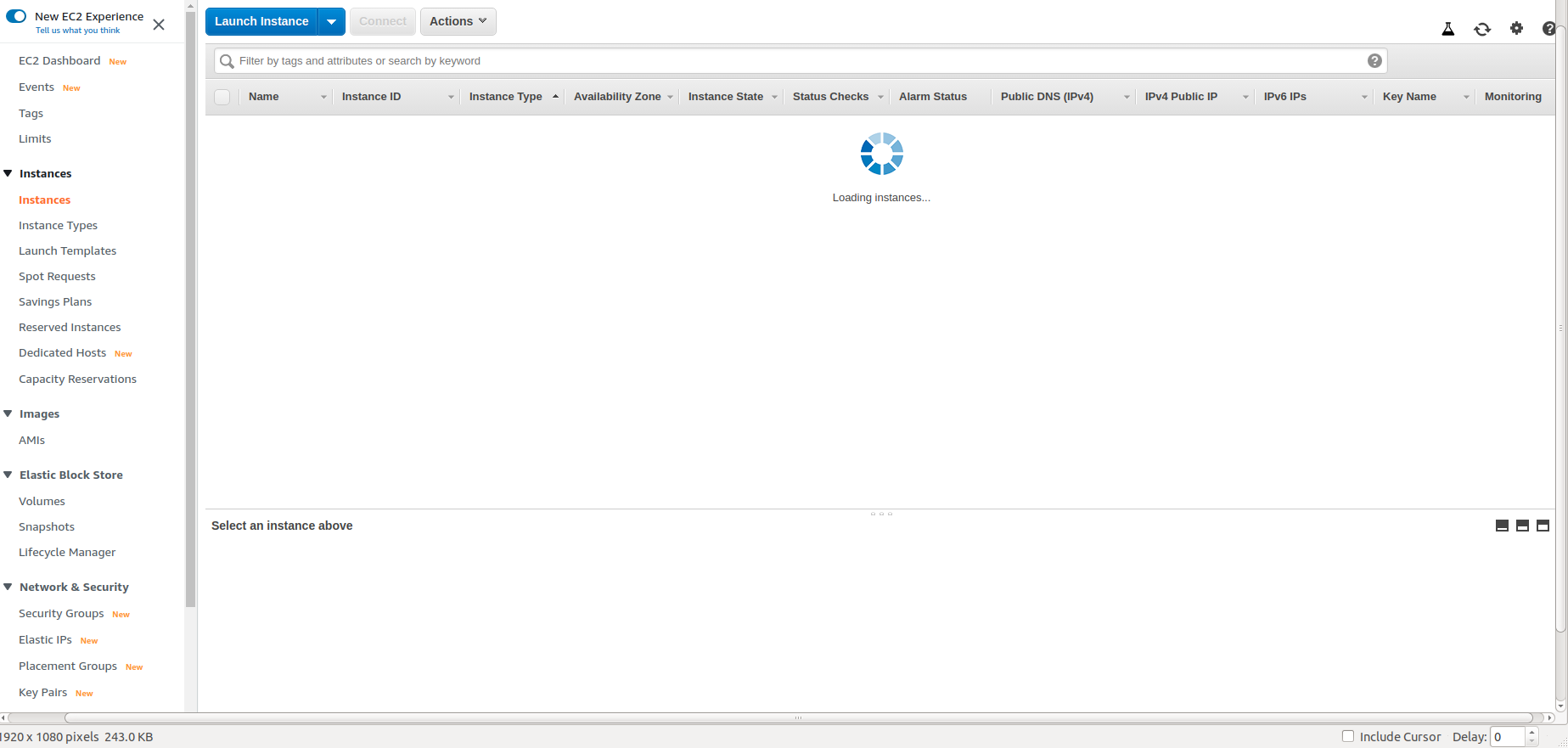Screen dimensions: 1568x748
Task: Open the Instance State column dropdown
Action: click(x=774, y=98)
